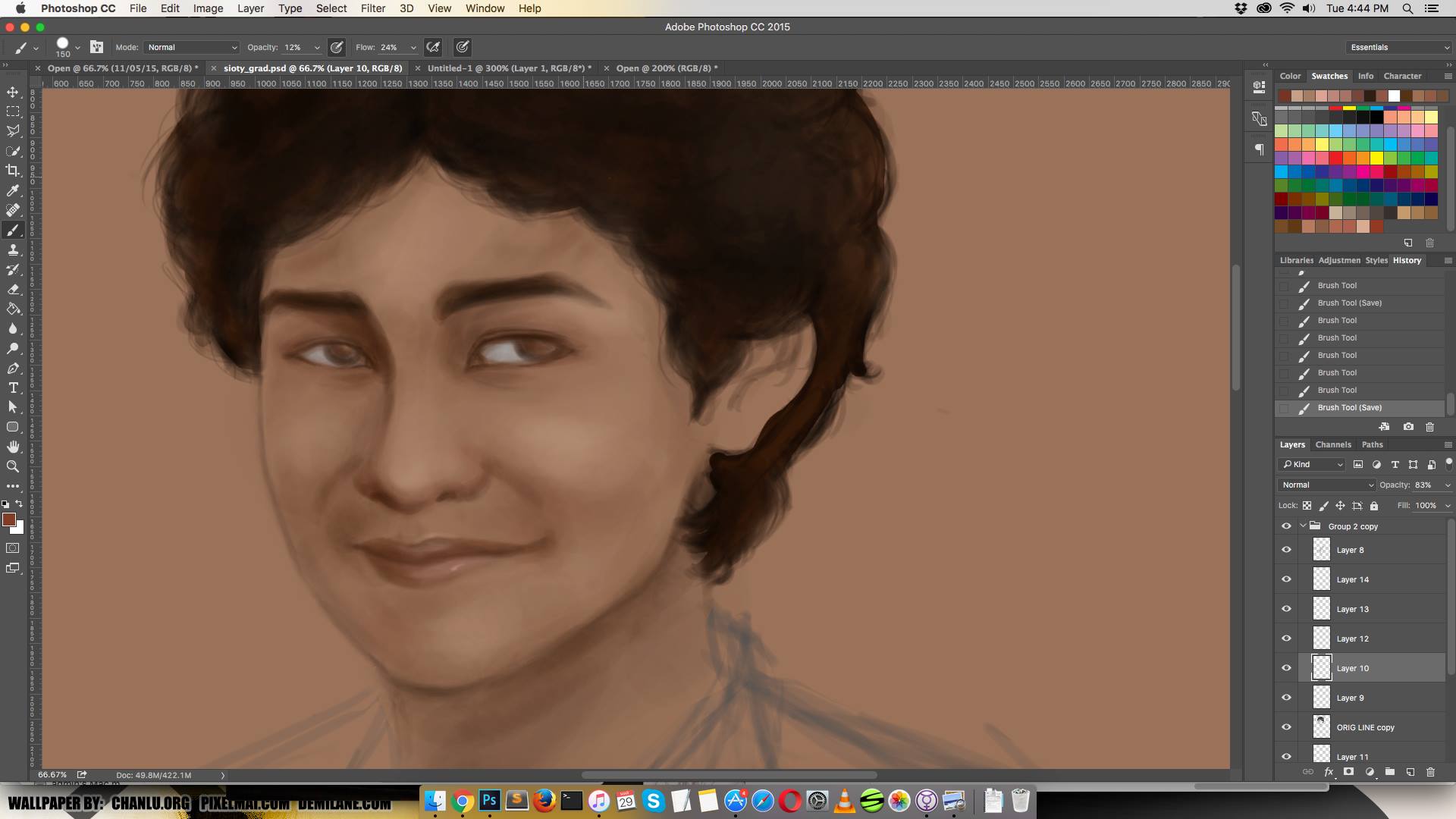This screenshot has width=1456, height=819.
Task: Create new snapshot in History panel
Action: (x=1408, y=427)
